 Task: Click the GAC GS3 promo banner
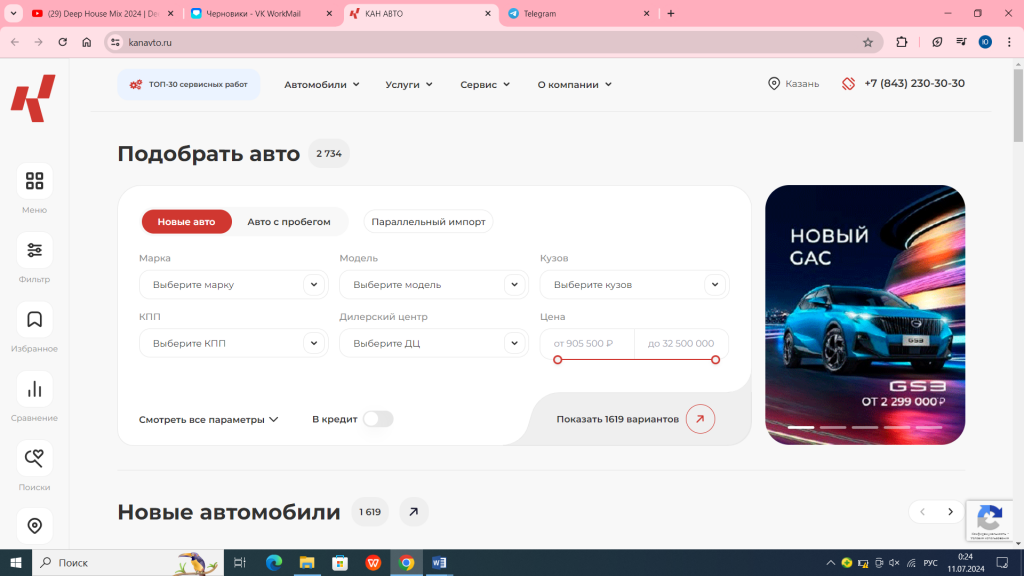(865, 315)
